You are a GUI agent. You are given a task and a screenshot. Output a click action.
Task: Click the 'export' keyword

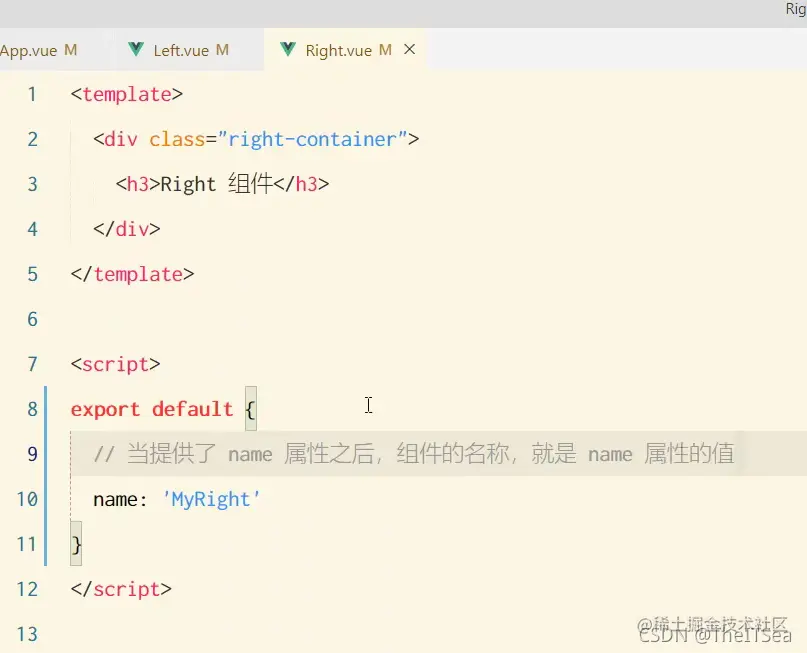point(105,409)
